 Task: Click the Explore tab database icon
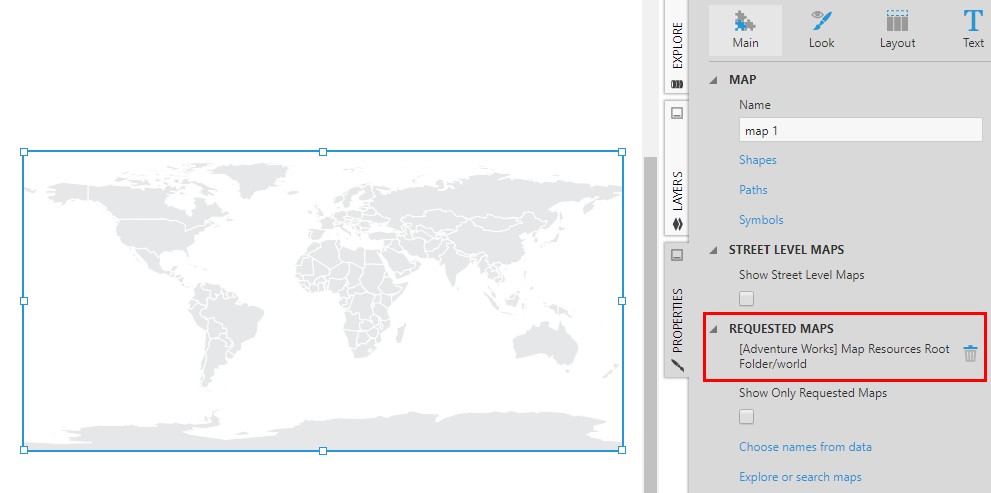677,84
